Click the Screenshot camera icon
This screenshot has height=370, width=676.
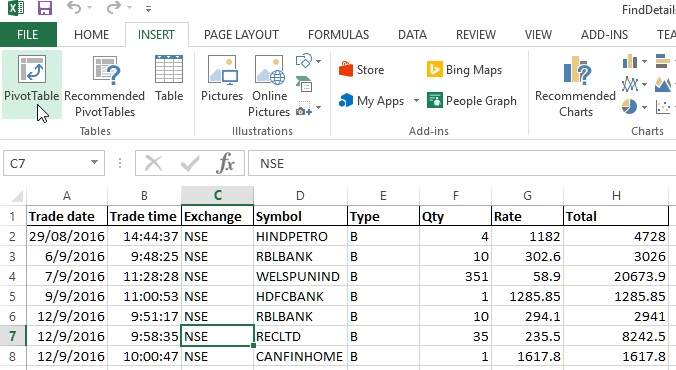(x=304, y=108)
